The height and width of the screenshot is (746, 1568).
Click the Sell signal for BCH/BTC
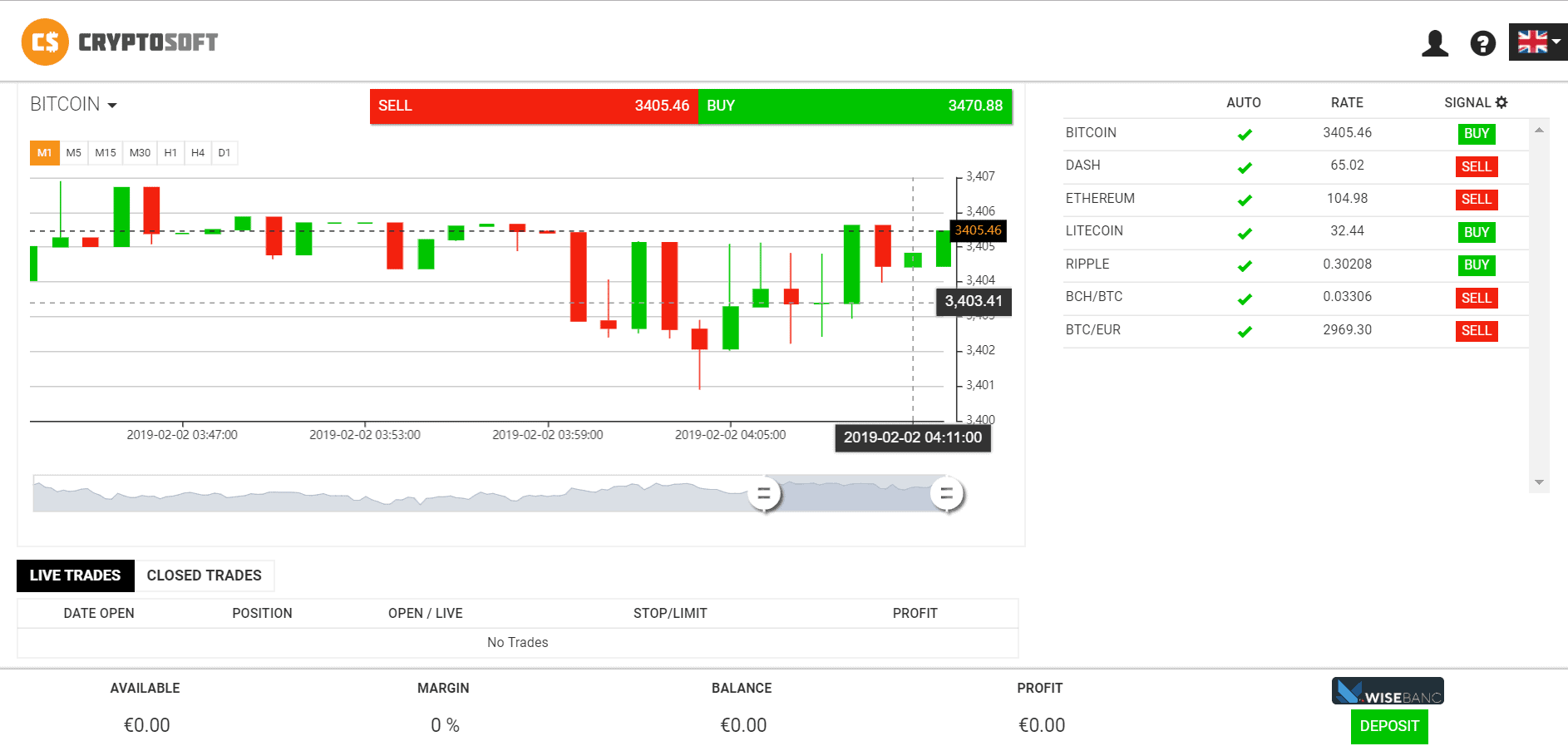(x=1477, y=299)
